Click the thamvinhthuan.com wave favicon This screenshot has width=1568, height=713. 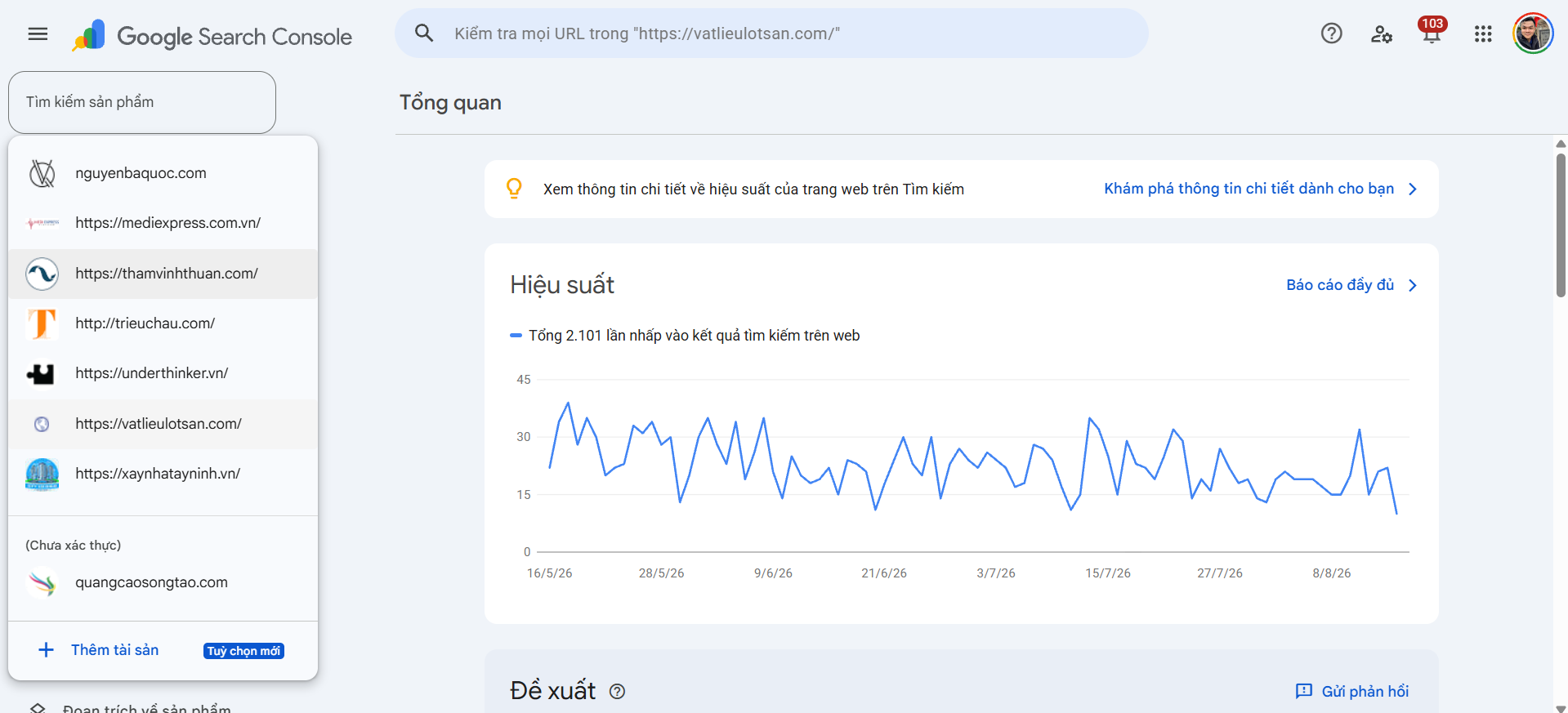pos(42,274)
